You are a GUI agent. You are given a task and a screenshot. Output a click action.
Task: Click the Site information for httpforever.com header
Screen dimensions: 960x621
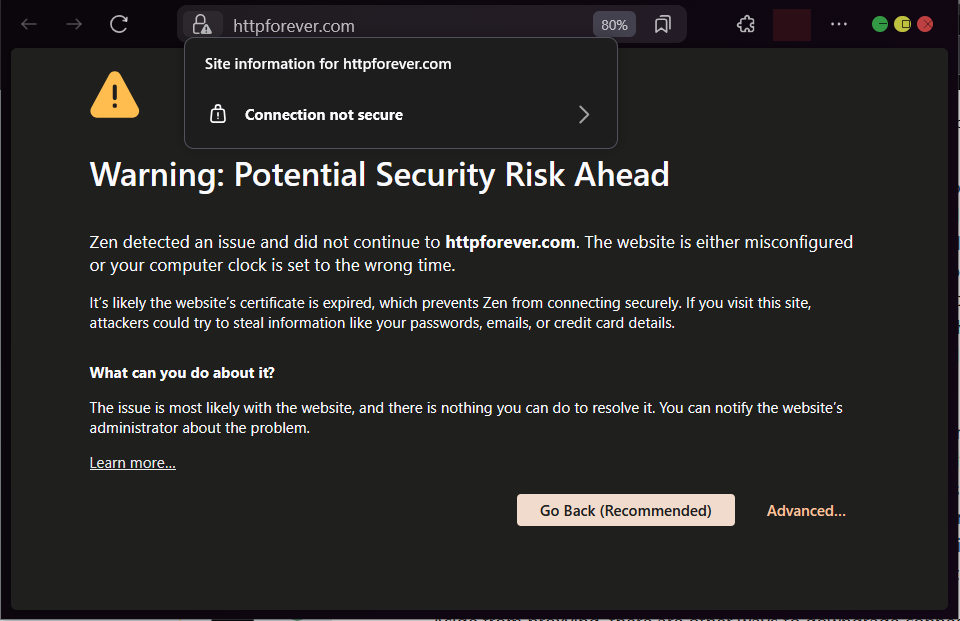tap(328, 64)
